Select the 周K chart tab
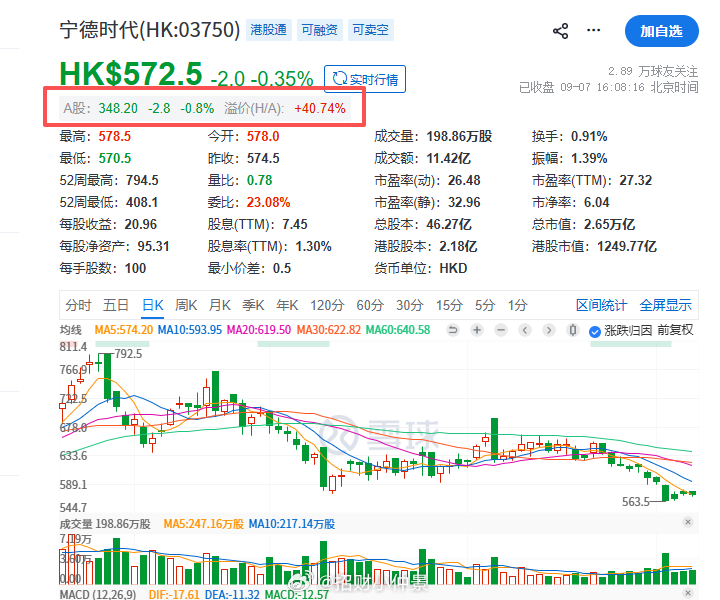This screenshot has width=720, height=600. coord(186,305)
